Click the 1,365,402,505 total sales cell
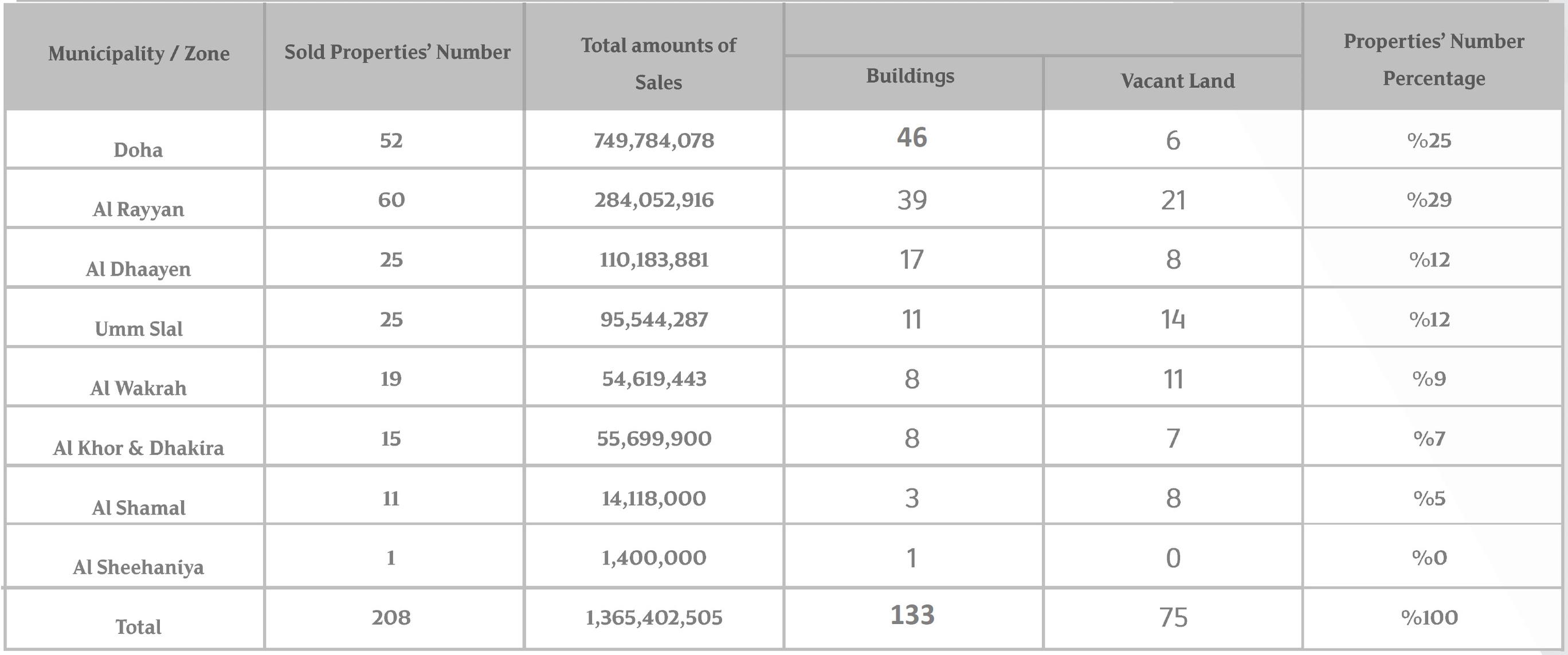The width and height of the screenshot is (1568, 655). click(x=654, y=618)
